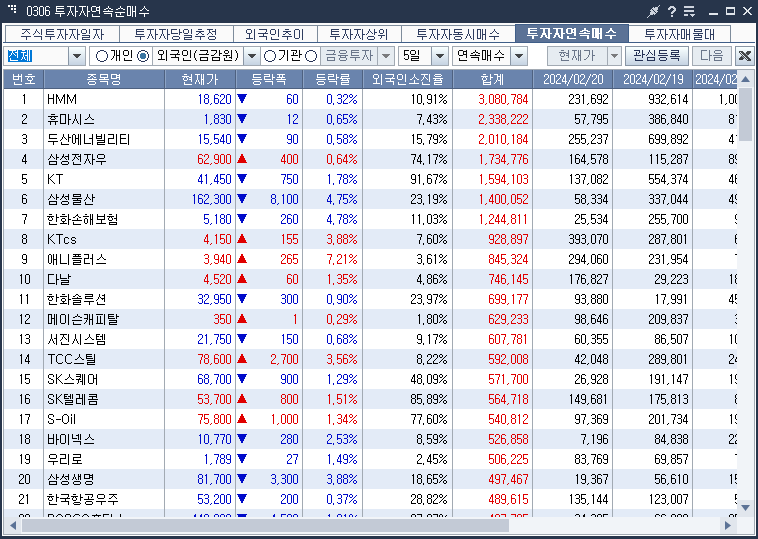Sort by the 종목명 column header
This screenshot has height=539, width=758.
pos(104,79)
